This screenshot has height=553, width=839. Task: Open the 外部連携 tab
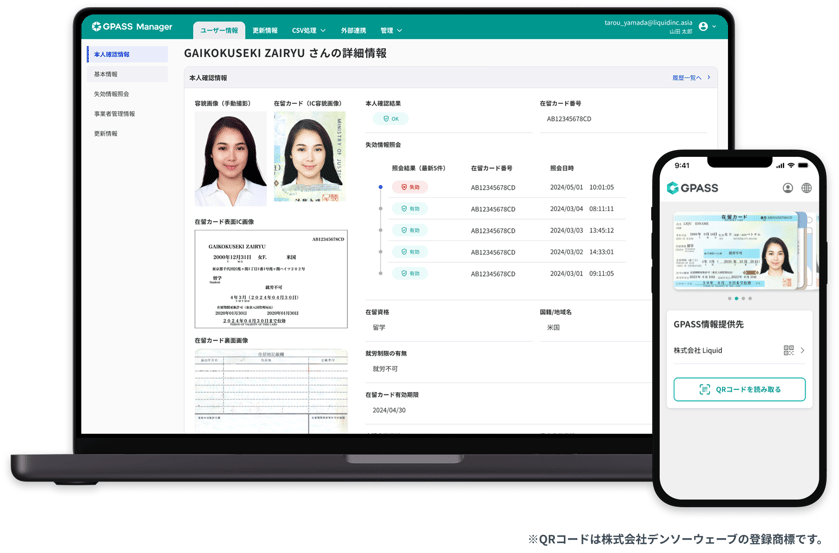(353, 31)
